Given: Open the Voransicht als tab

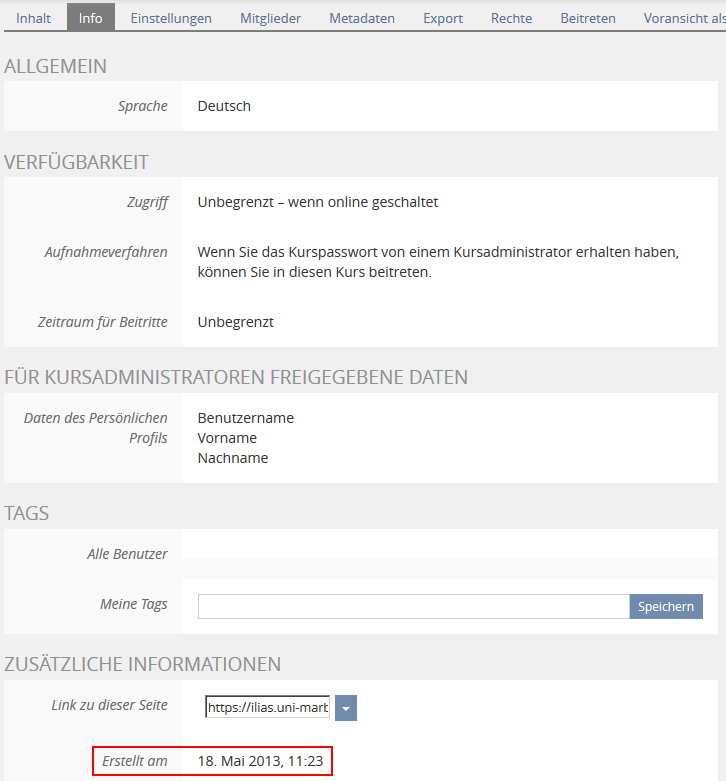Looking at the screenshot, I should (684, 18).
